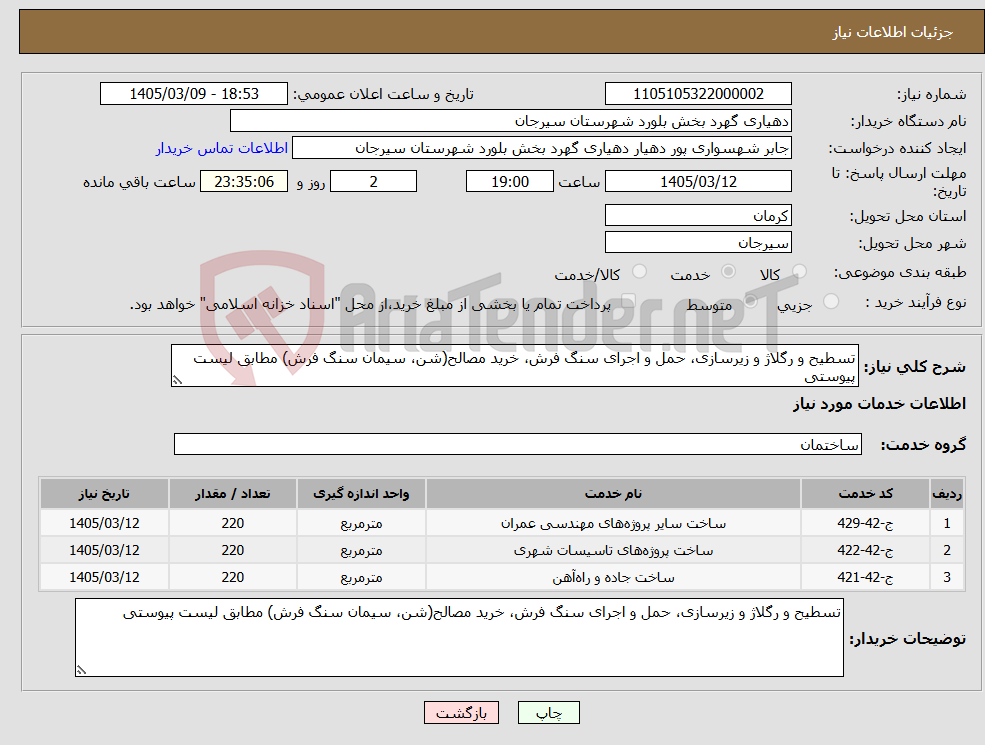Click ساخت پروژه‌های تاسیسات شهری cell
This screenshot has height=745, width=985.
(x=613, y=550)
